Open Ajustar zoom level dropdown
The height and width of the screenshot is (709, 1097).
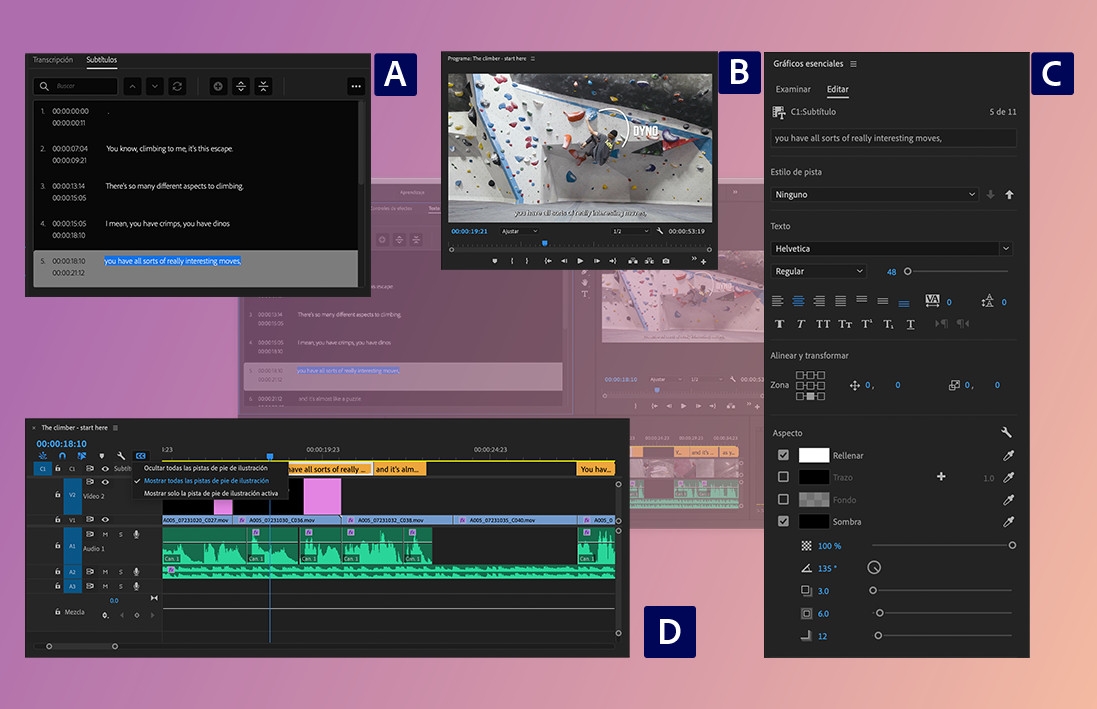(519, 231)
